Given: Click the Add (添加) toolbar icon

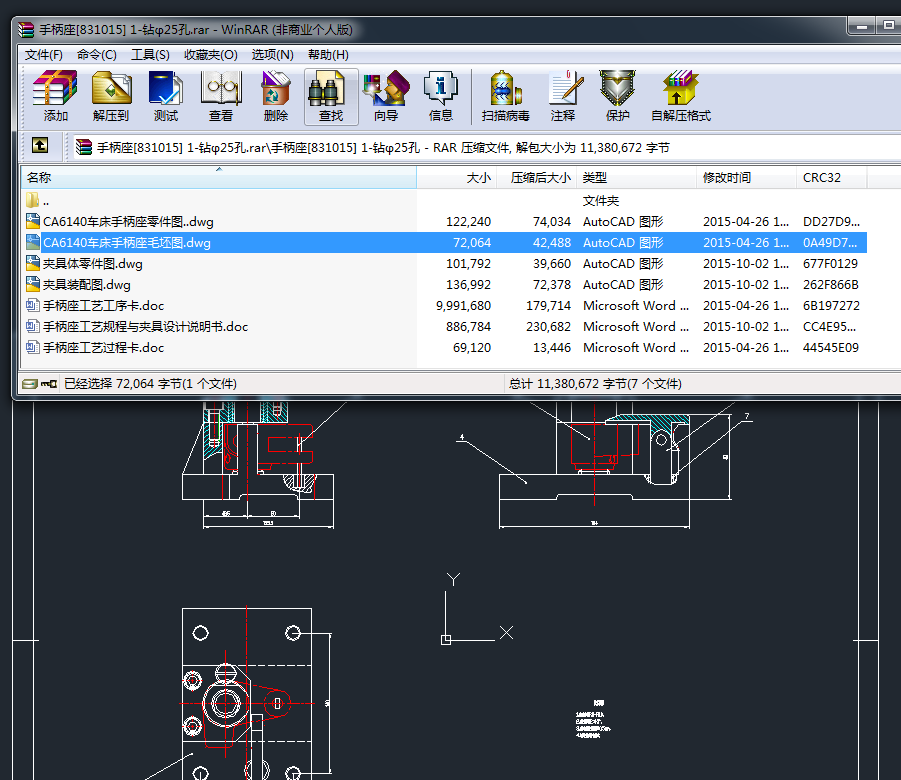Looking at the screenshot, I should tap(56, 96).
